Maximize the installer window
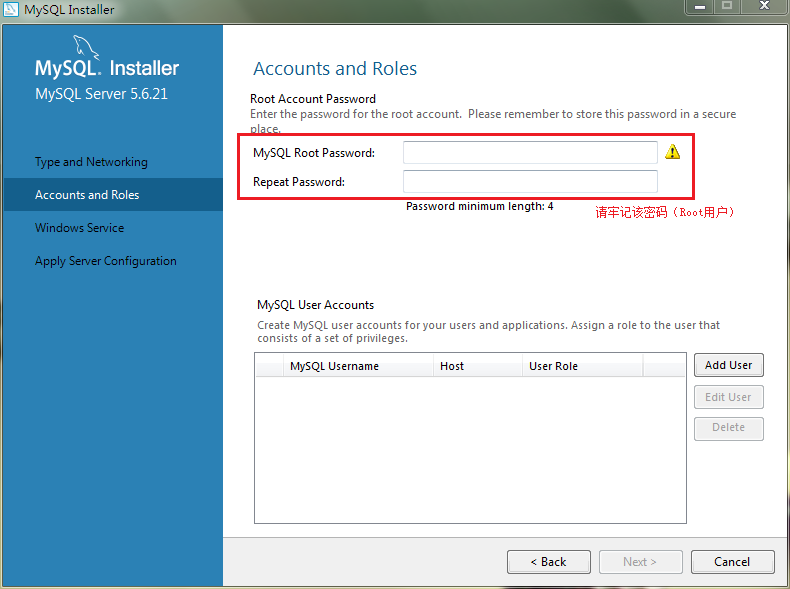Viewport: 790px width, 589px height. pos(727,7)
